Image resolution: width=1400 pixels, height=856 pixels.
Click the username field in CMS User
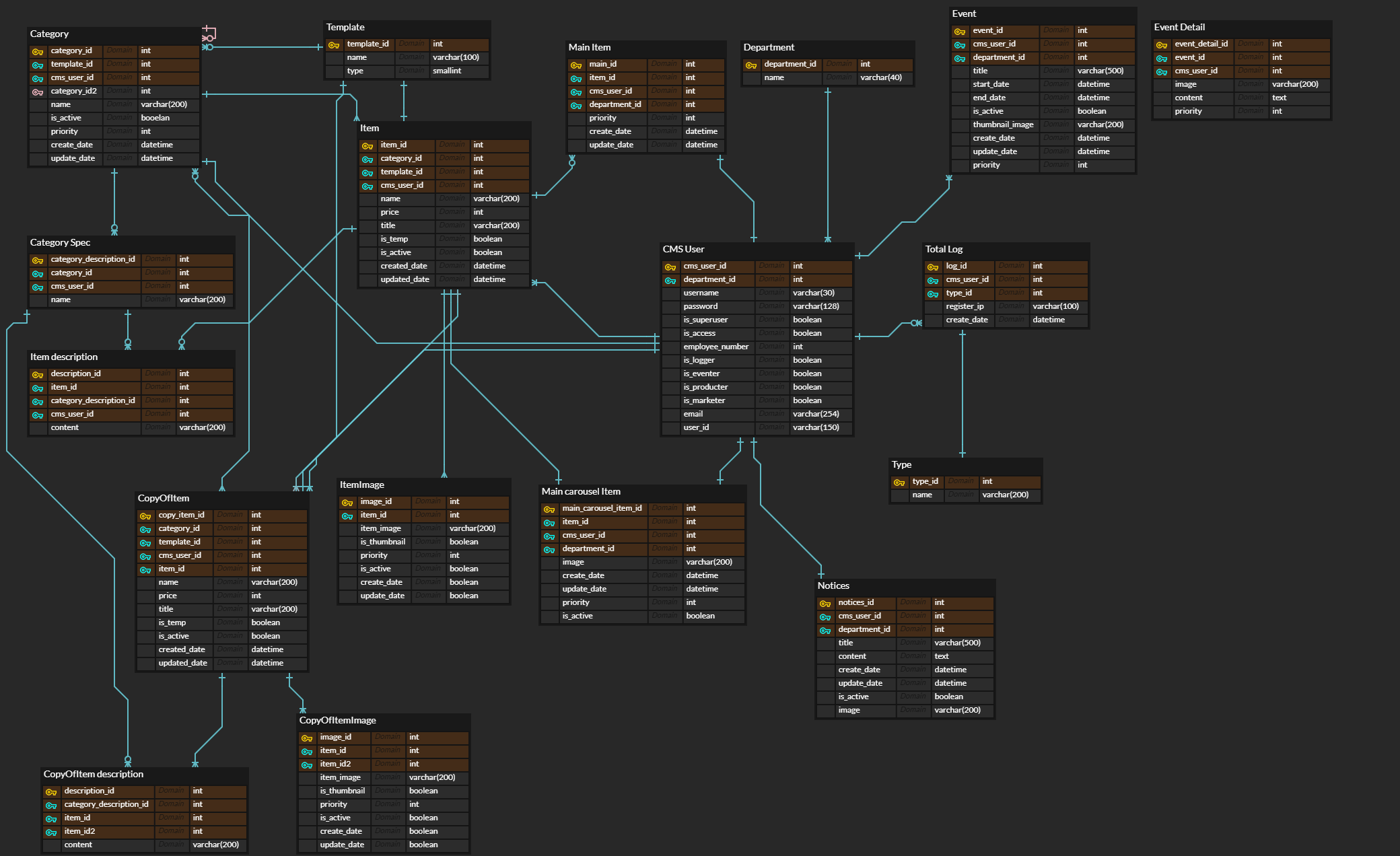(x=701, y=293)
